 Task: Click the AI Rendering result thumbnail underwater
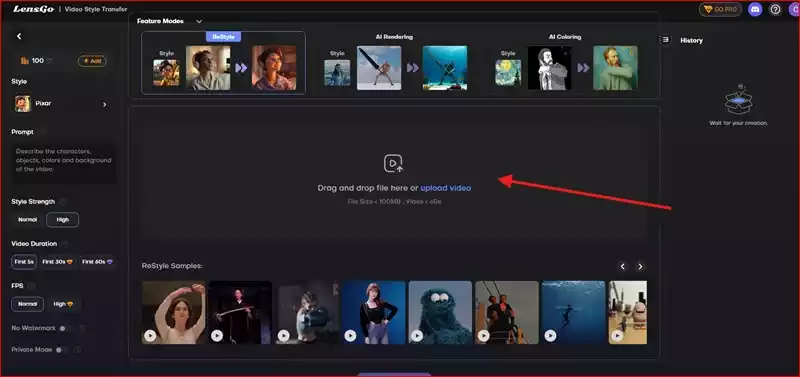(445, 68)
